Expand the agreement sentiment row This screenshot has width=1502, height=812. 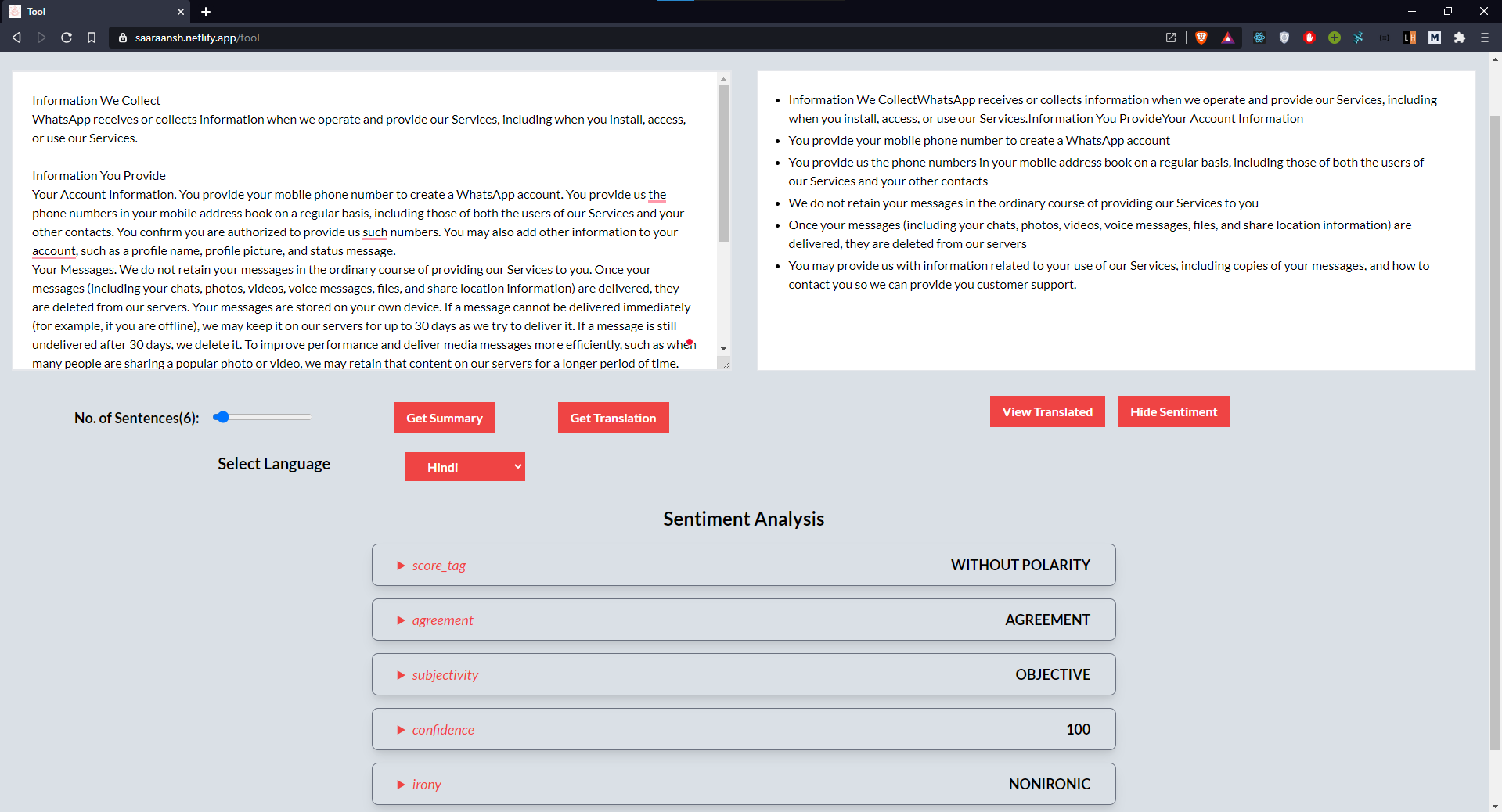[744, 620]
